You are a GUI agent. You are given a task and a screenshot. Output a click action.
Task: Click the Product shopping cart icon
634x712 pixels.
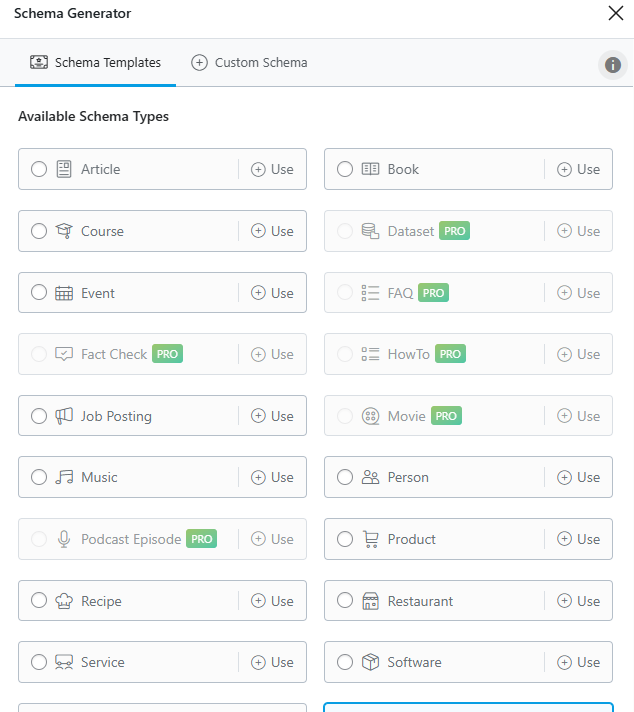(x=371, y=539)
